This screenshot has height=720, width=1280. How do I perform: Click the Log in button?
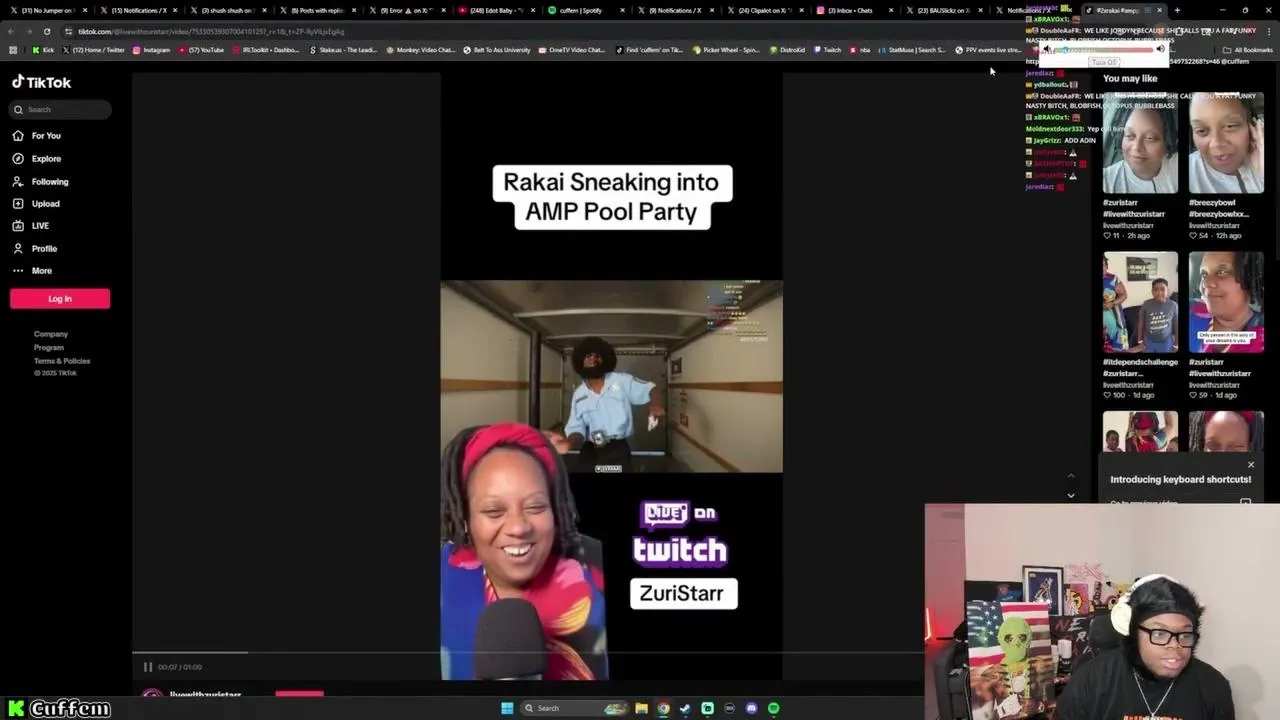(x=60, y=298)
